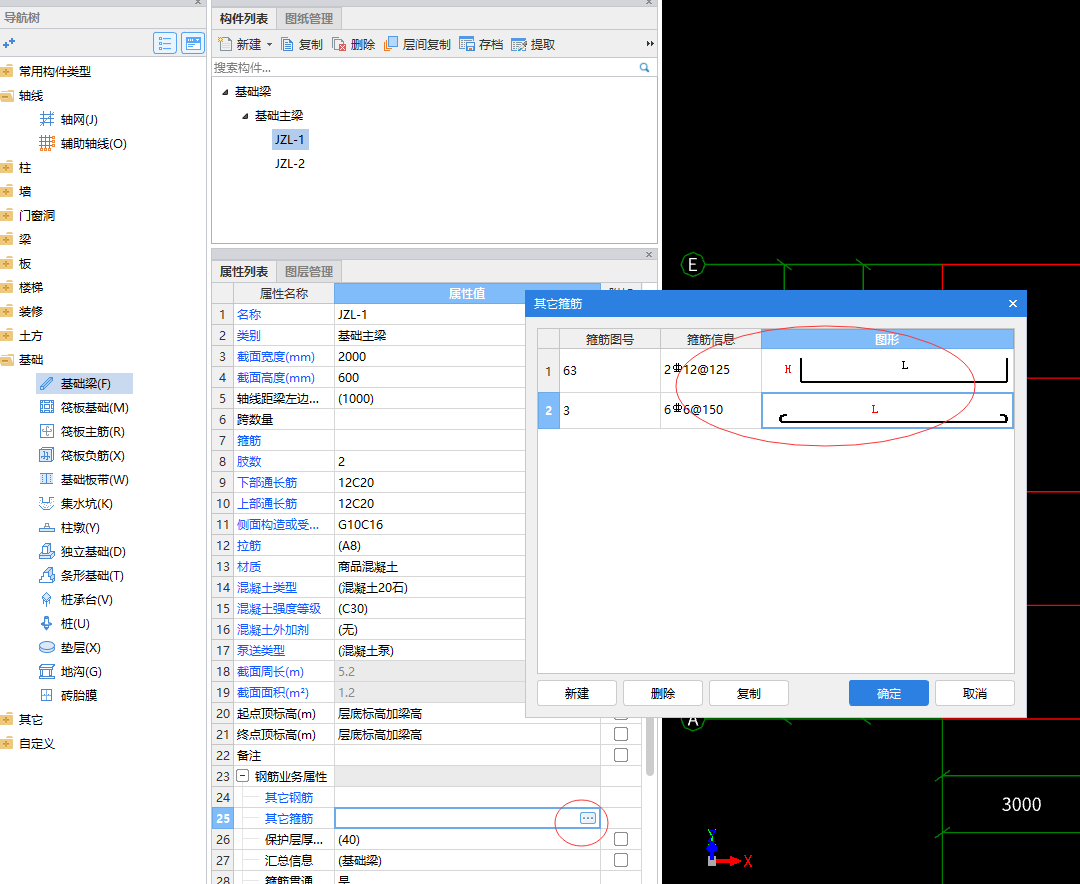
Task: Collapse 钢筋业务属性 group
Action: (x=242, y=776)
